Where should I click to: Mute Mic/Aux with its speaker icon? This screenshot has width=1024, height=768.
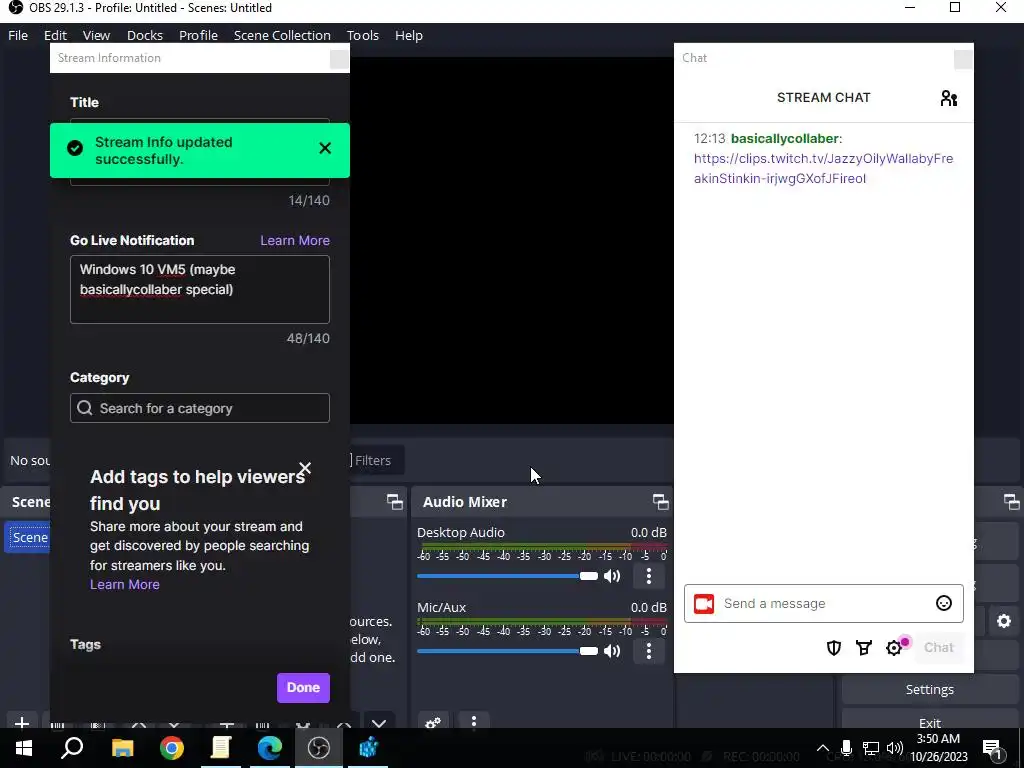pos(612,650)
